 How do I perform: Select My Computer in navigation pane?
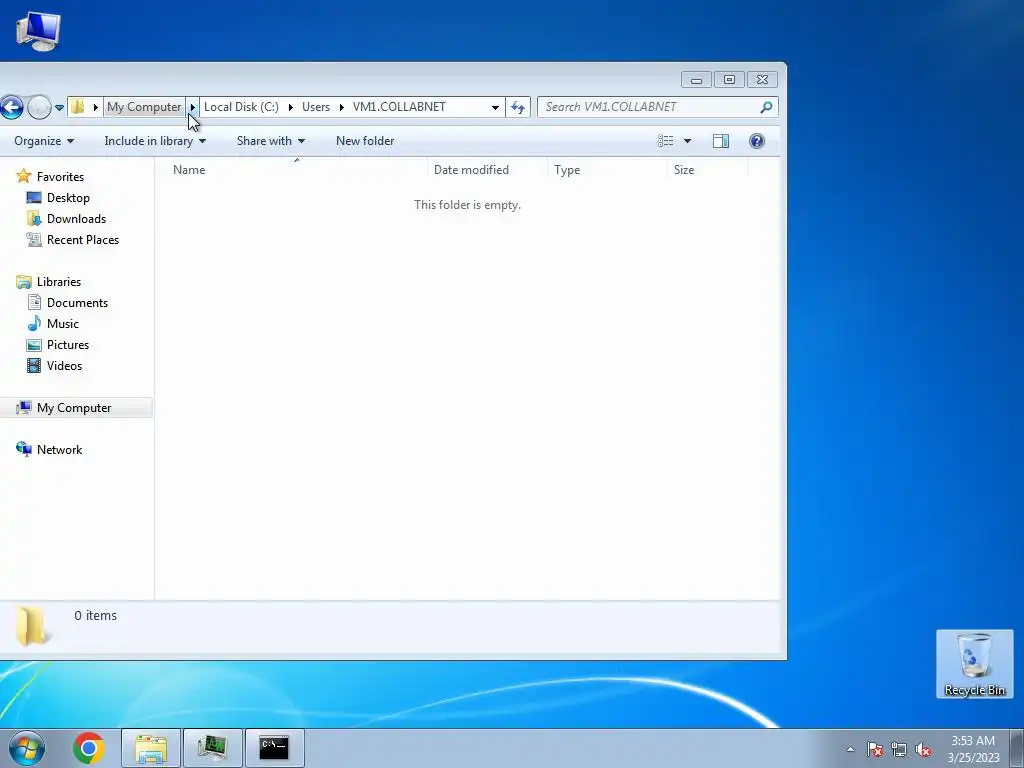74,408
